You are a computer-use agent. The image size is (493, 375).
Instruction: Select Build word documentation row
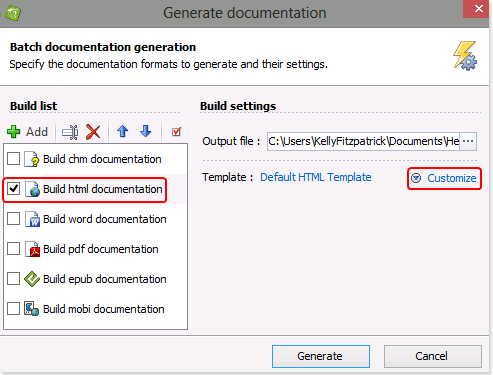pyautogui.click(x=95, y=219)
